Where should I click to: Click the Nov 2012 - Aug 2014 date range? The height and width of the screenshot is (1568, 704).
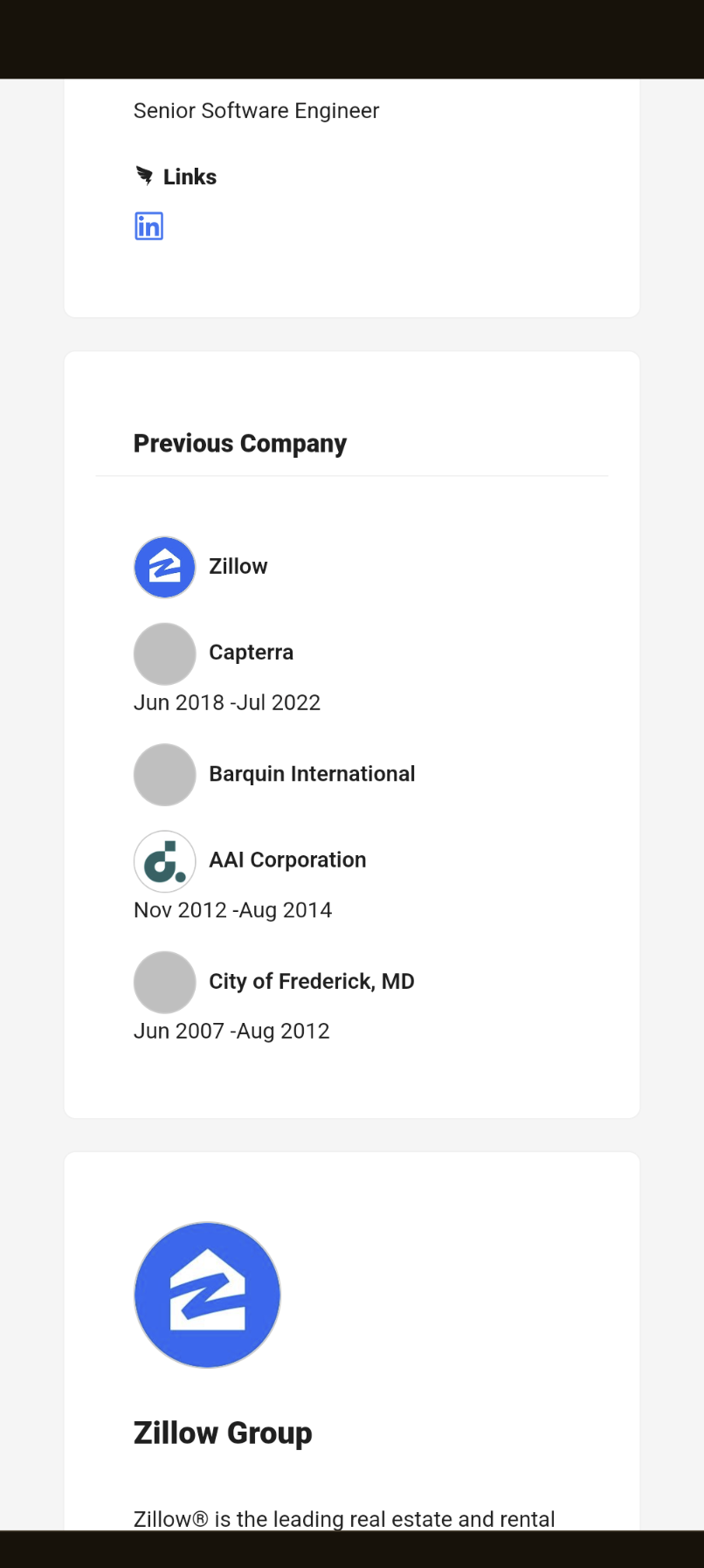(233, 910)
